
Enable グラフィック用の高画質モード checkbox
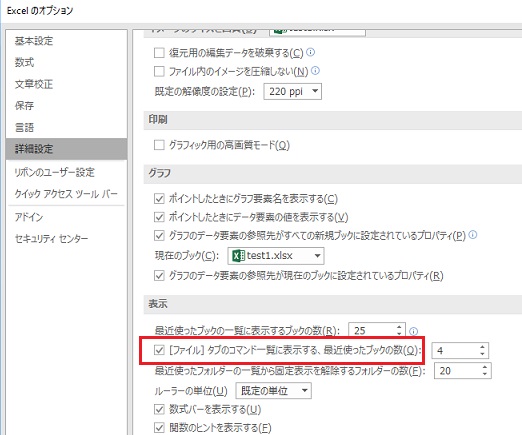pos(159,145)
